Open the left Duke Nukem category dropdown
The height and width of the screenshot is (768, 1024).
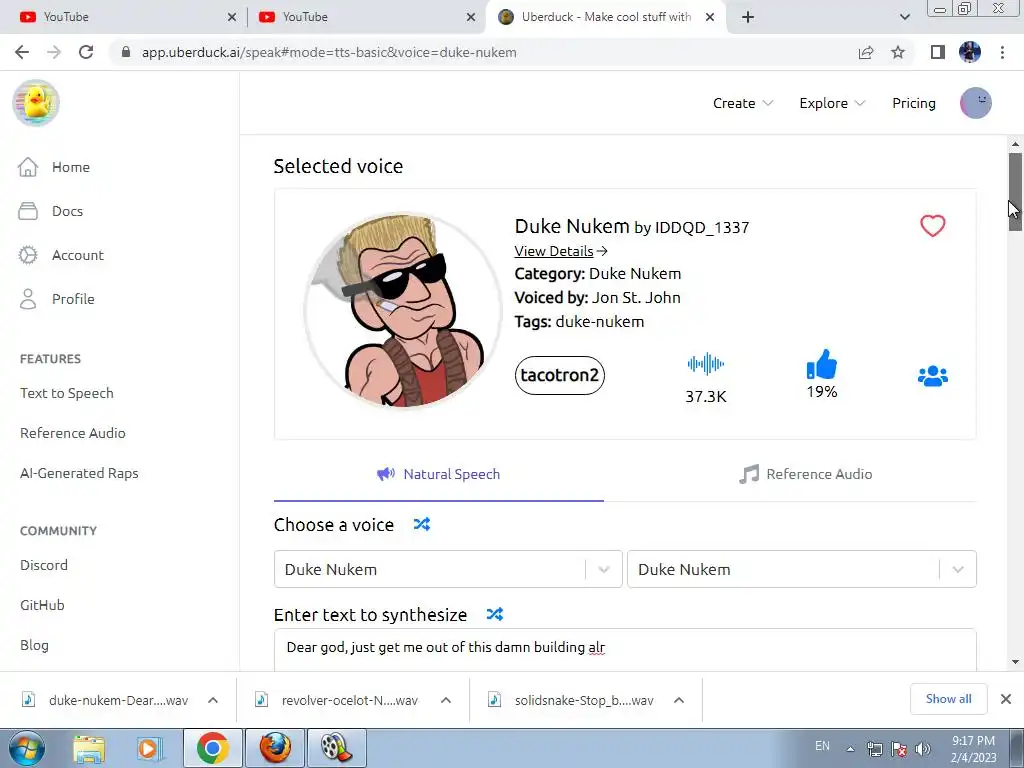point(448,569)
